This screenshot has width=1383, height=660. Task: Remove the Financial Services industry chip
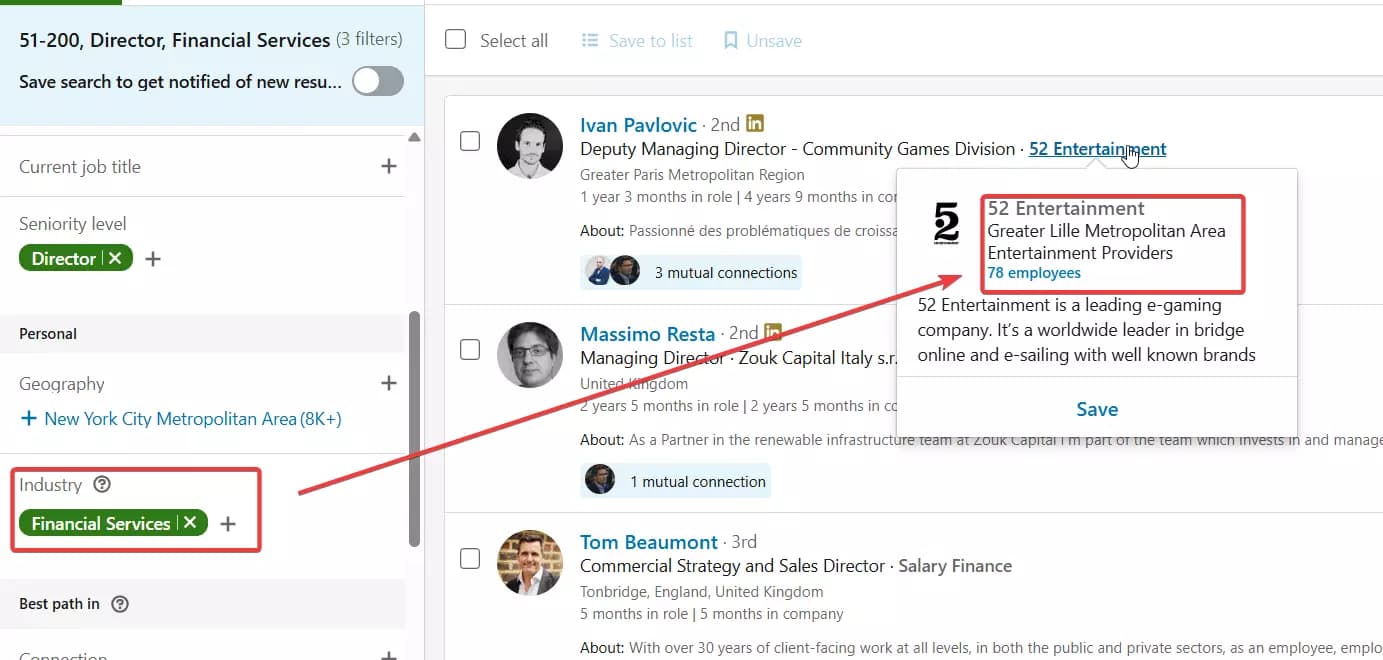190,523
